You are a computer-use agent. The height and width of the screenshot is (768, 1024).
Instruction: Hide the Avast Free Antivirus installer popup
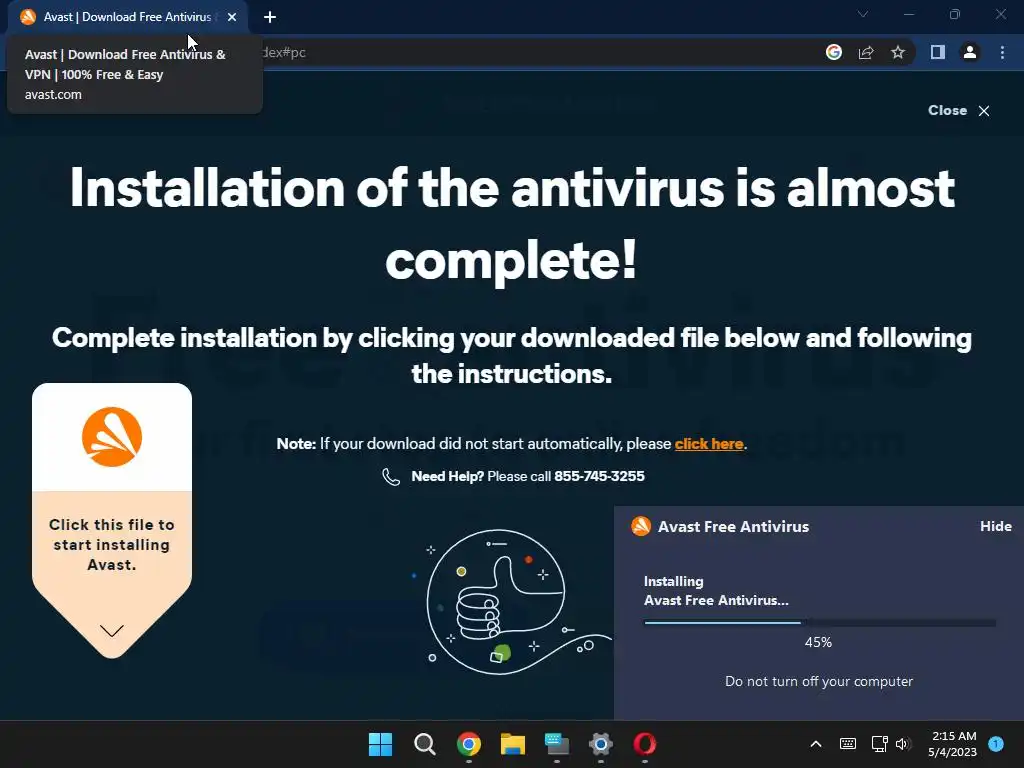pyautogui.click(x=995, y=526)
